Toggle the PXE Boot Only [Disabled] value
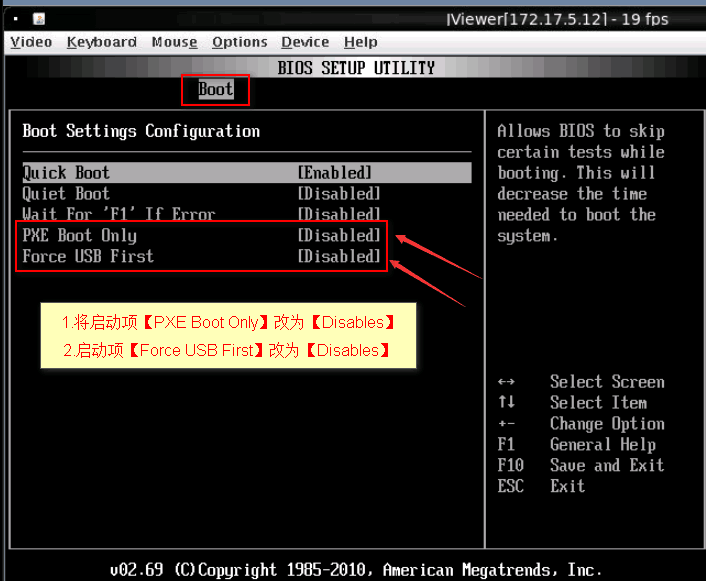This screenshot has height=581, width=706. click(x=339, y=236)
